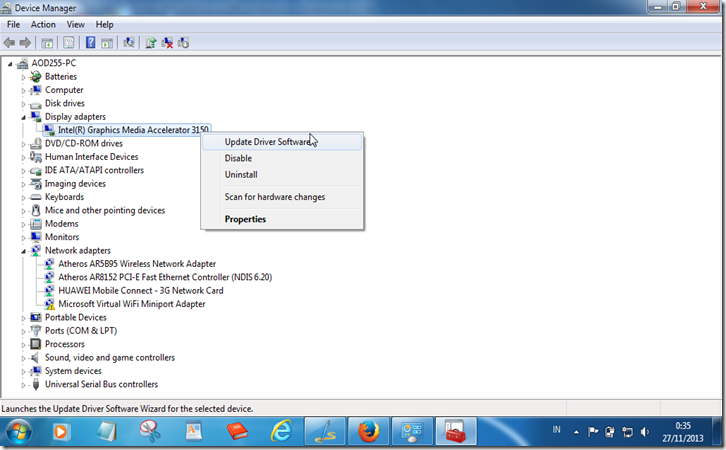Select Atheros AR8152 PCI-E Fast Ethernet Controller
The width and height of the screenshot is (726, 450).
pos(165,277)
